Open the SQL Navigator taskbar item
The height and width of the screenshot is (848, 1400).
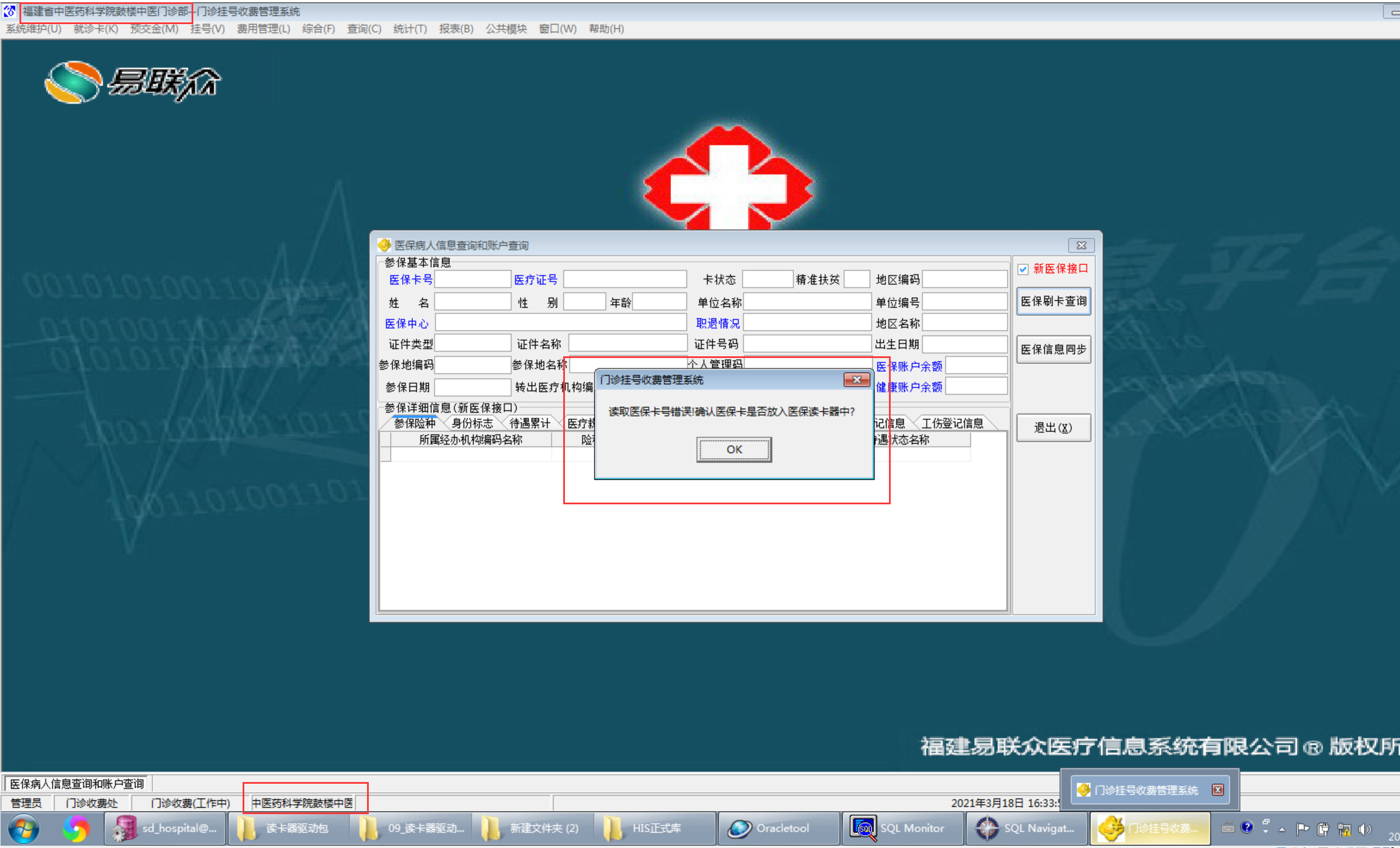(1025, 829)
